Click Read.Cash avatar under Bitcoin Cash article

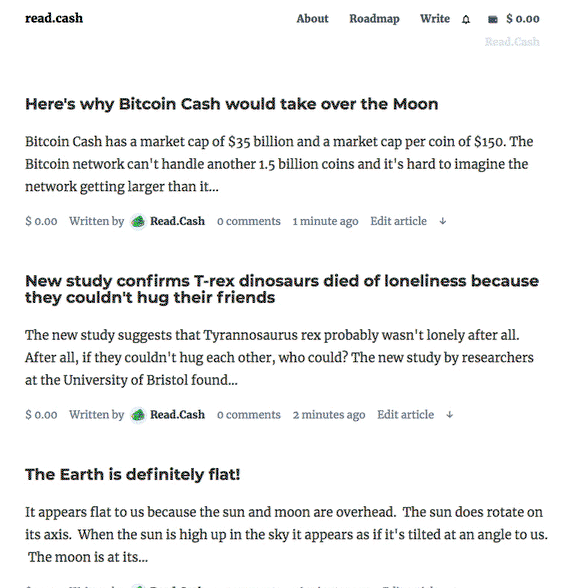pos(138,221)
